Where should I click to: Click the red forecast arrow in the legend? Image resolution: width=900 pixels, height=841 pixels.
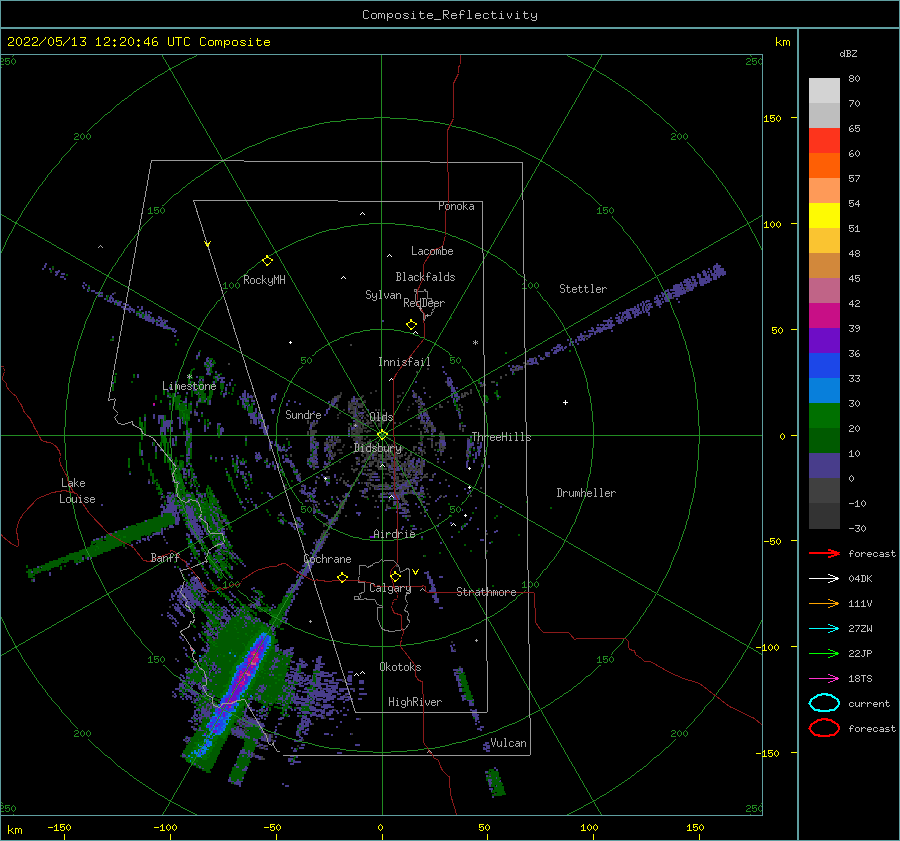[824, 553]
